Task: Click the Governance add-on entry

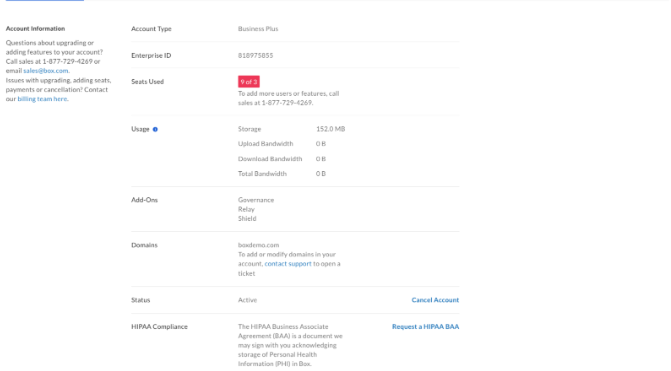Action: pyautogui.click(x=256, y=200)
